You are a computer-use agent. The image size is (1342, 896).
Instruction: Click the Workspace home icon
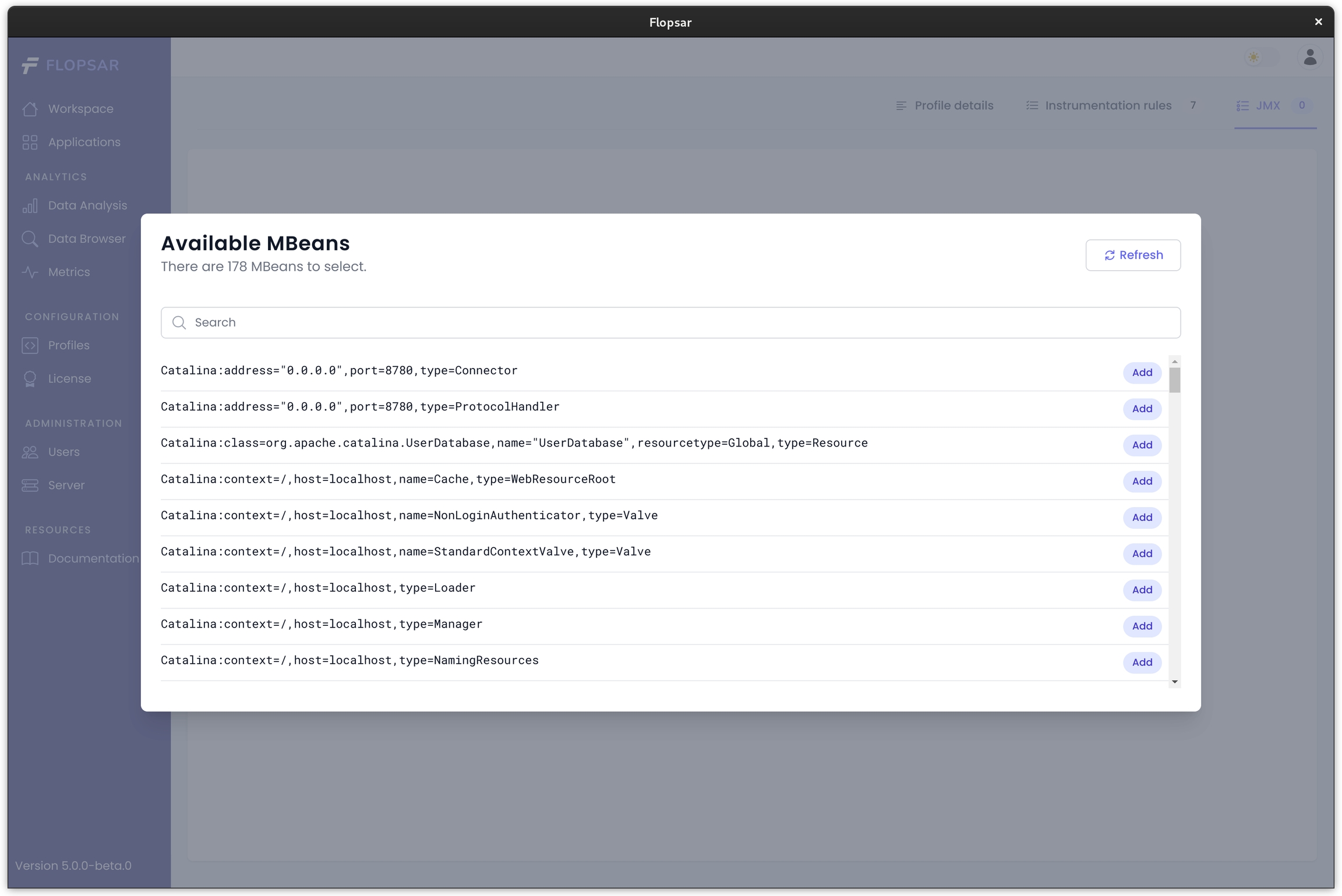coord(30,109)
